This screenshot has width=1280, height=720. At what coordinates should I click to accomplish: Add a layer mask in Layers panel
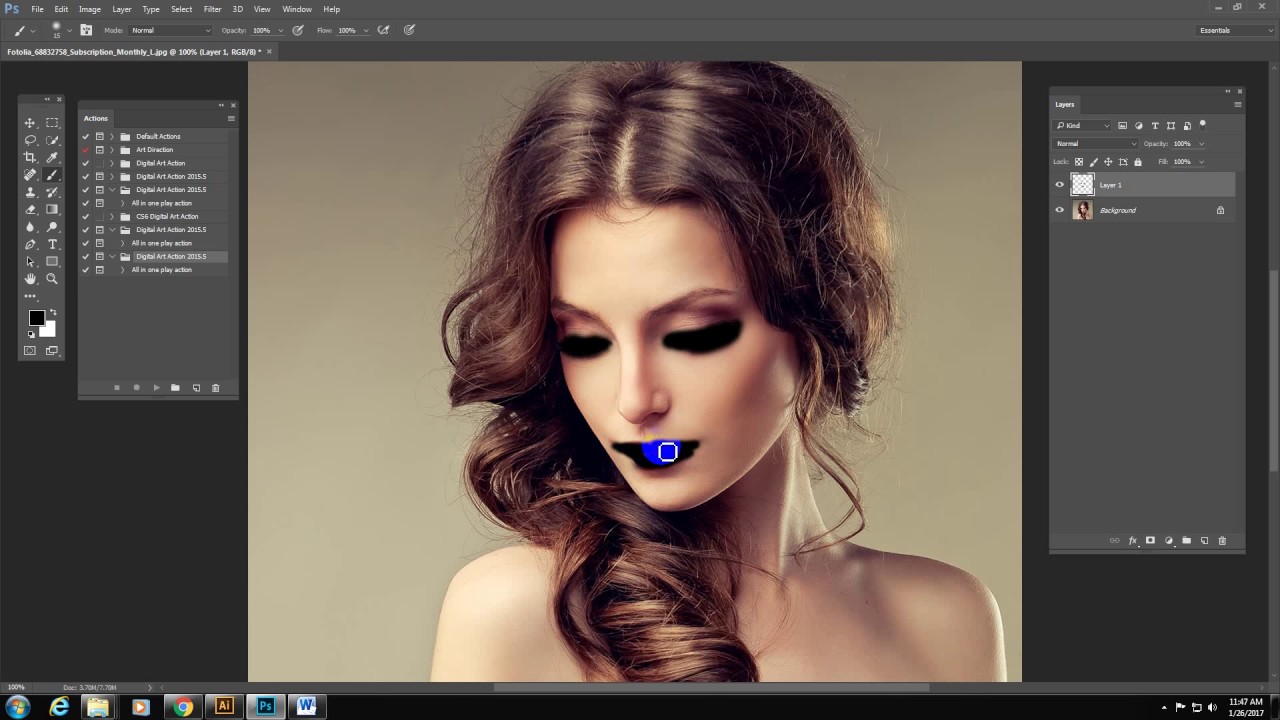tap(1150, 540)
